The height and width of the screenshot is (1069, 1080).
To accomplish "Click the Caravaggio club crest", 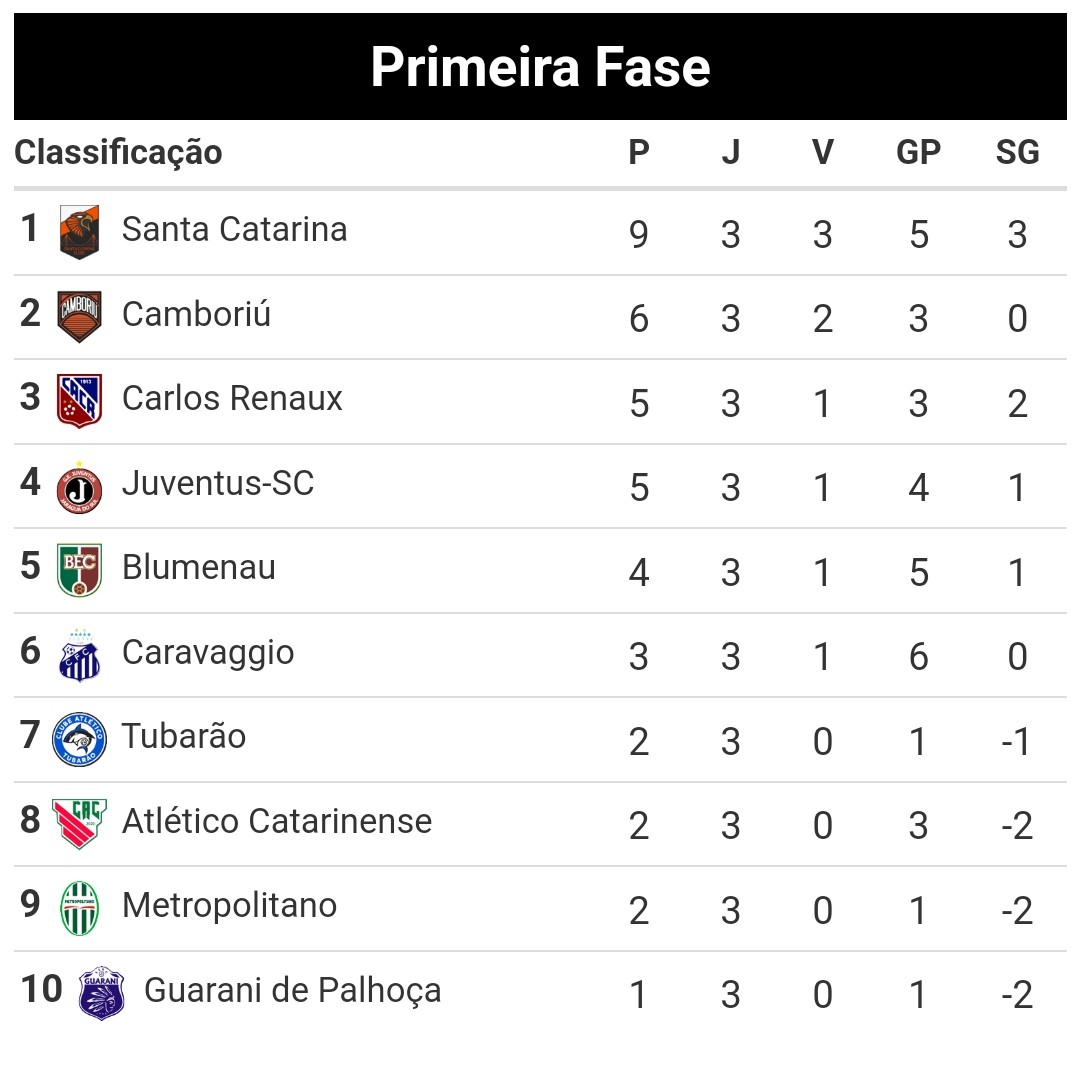I will click(79, 655).
